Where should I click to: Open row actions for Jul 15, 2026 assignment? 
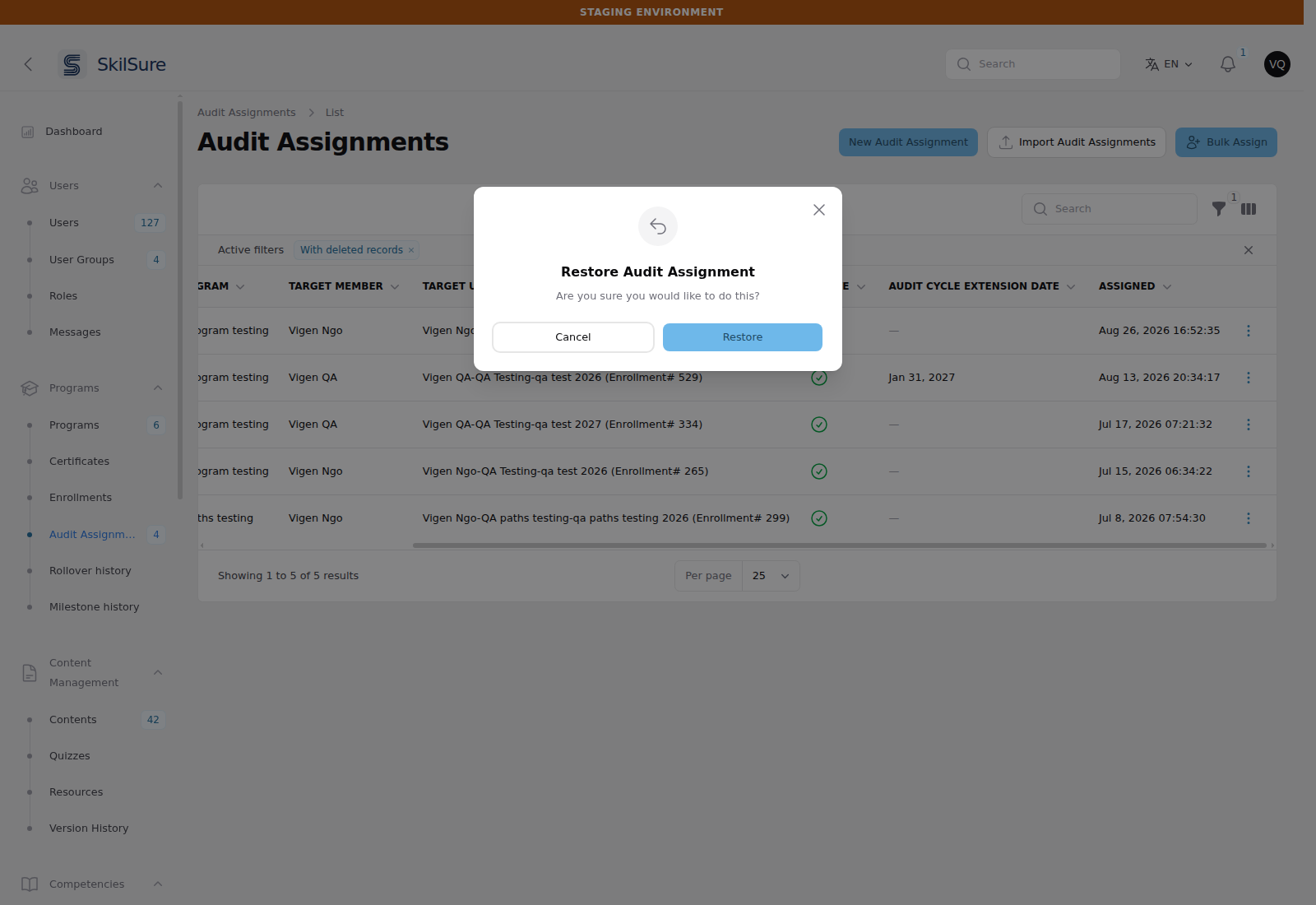1249,471
